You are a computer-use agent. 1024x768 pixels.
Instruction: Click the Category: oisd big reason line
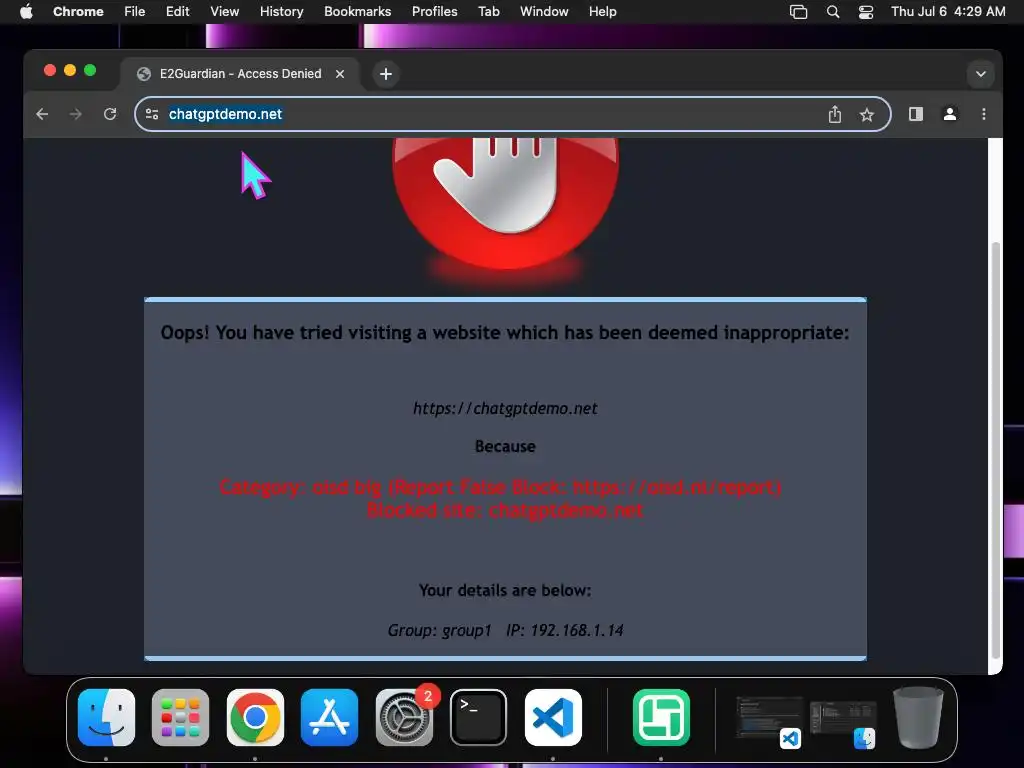[x=500, y=487]
